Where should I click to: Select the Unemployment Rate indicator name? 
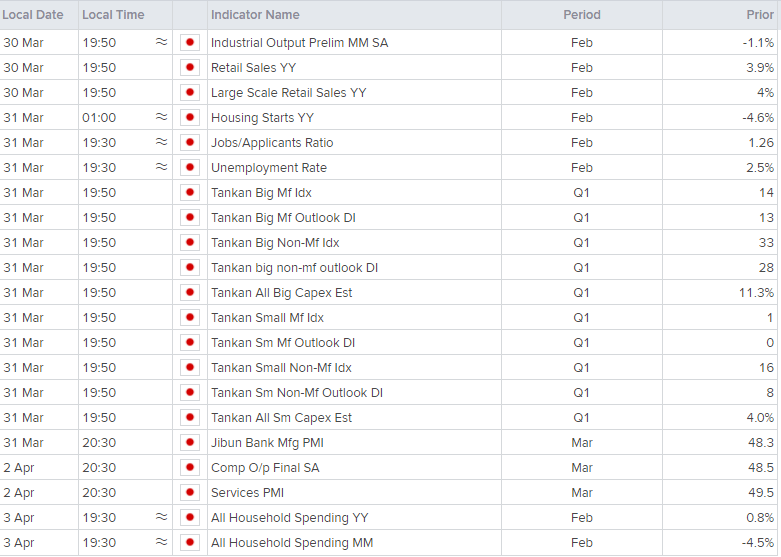click(x=269, y=168)
